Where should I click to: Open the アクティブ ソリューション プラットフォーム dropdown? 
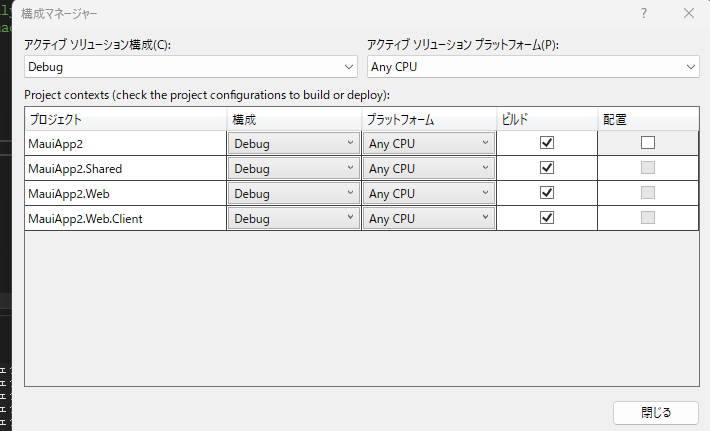pyautogui.click(x=533, y=67)
